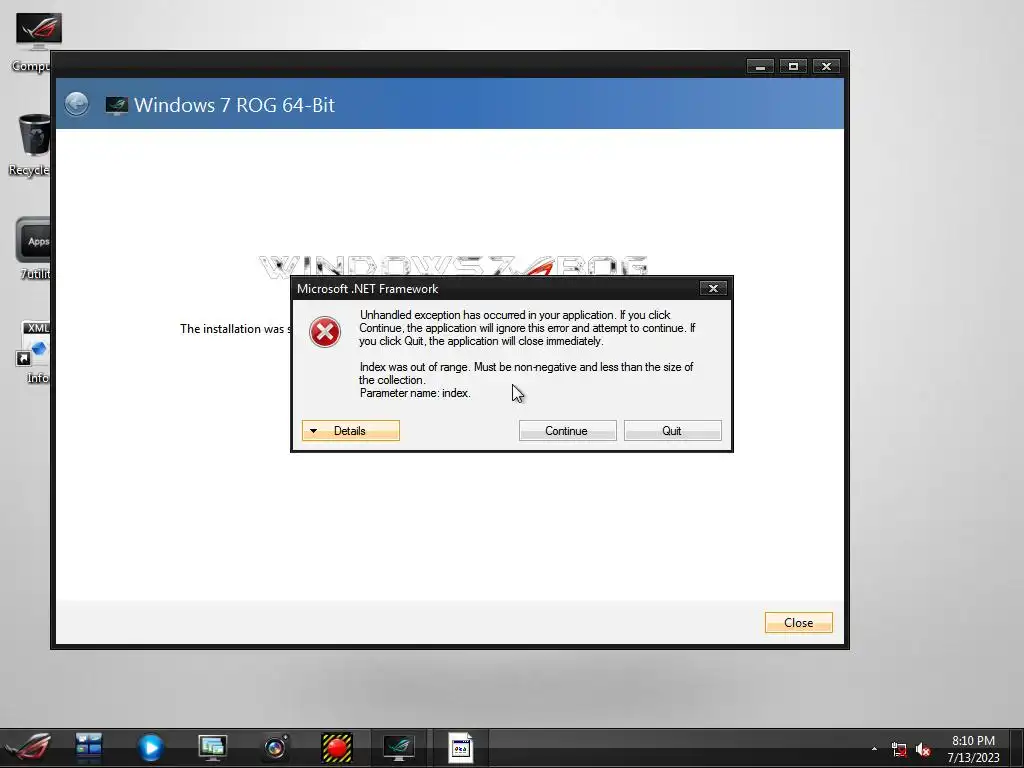Viewport: 1024px width, 768px height.
Task: Click the ROG monitor icon beside installer title
Action: point(116,105)
